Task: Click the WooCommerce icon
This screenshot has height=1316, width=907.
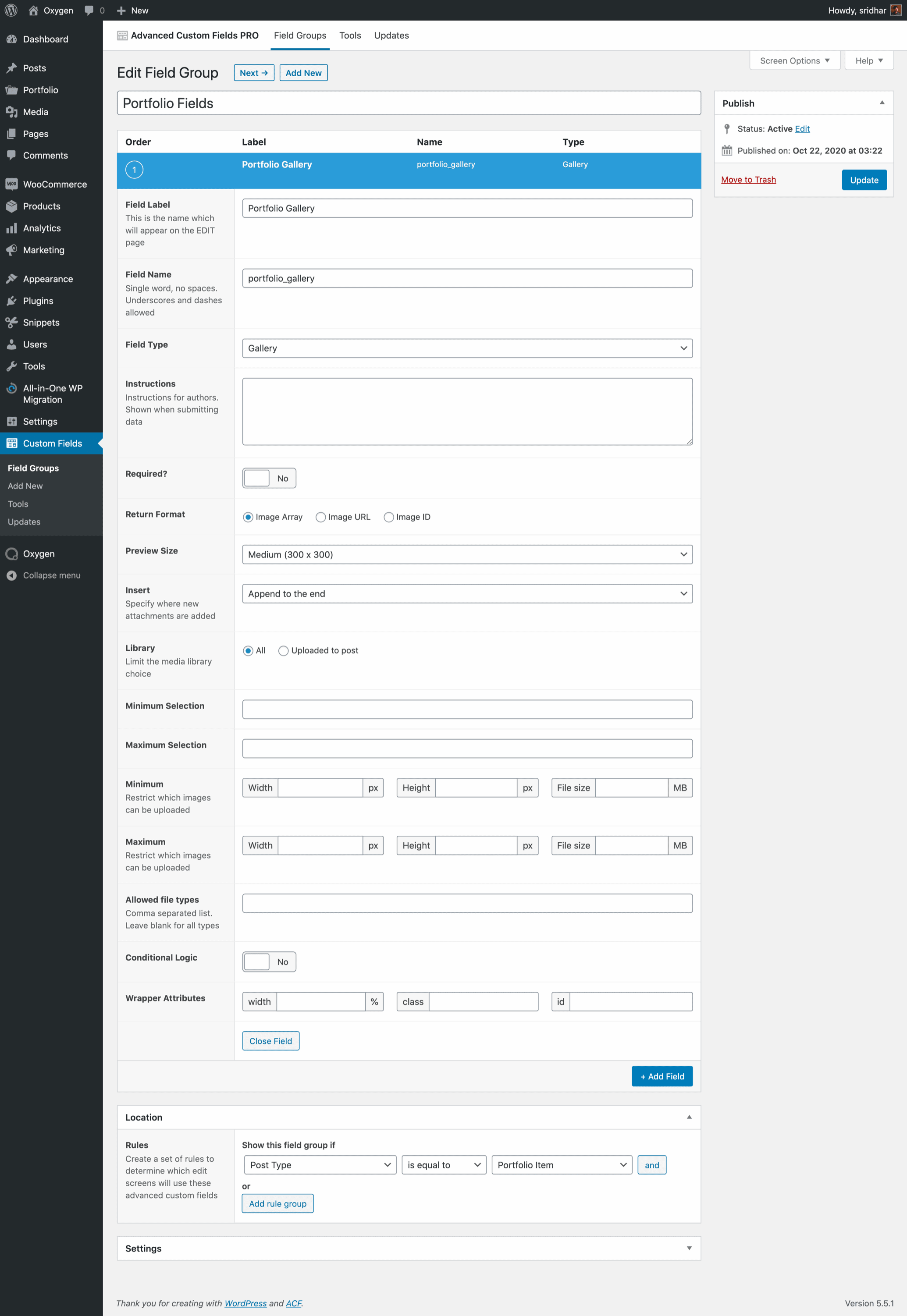Action: (x=11, y=184)
